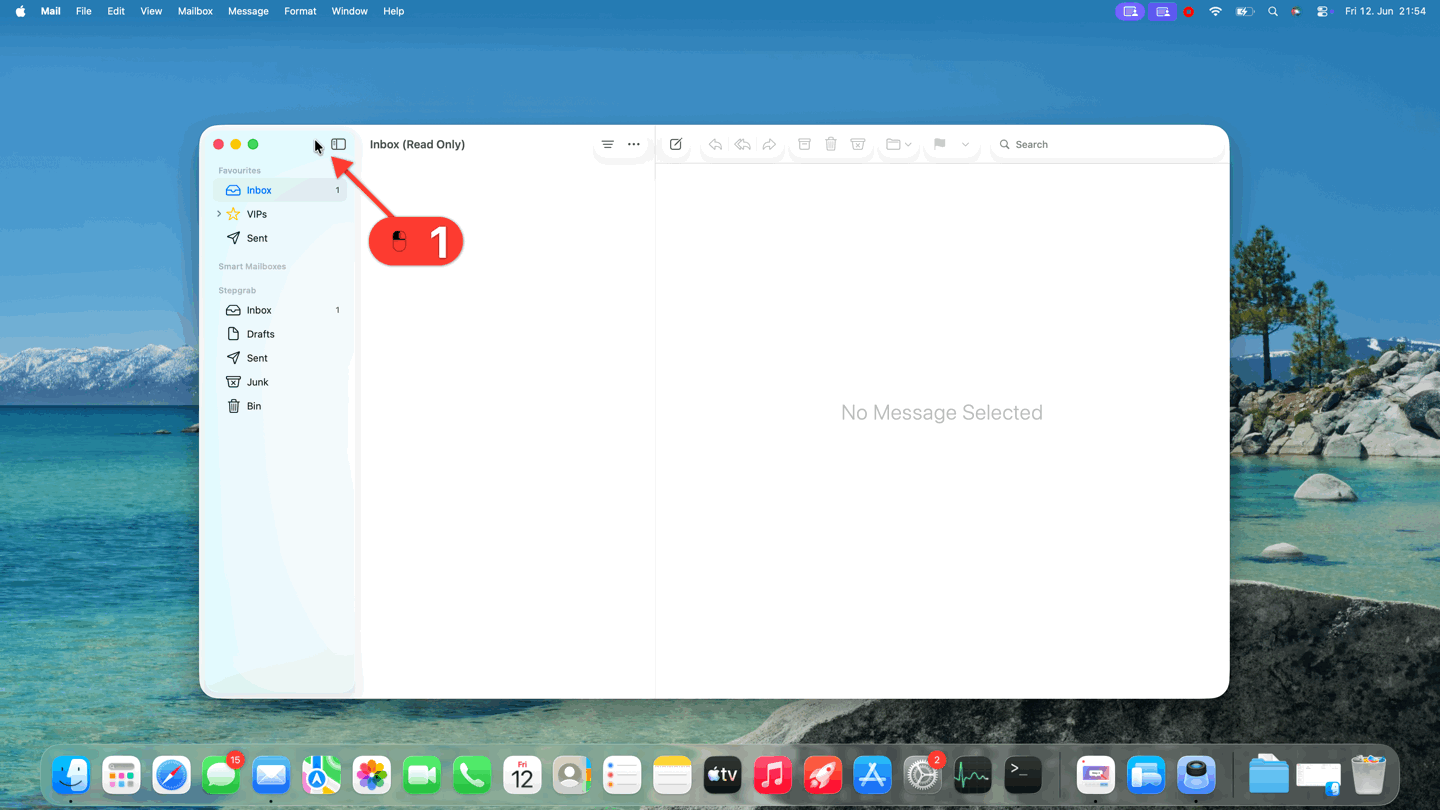Viewport: 1440px width, 810px height.
Task: Move selected message to Junk
Action: (x=858, y=144)
